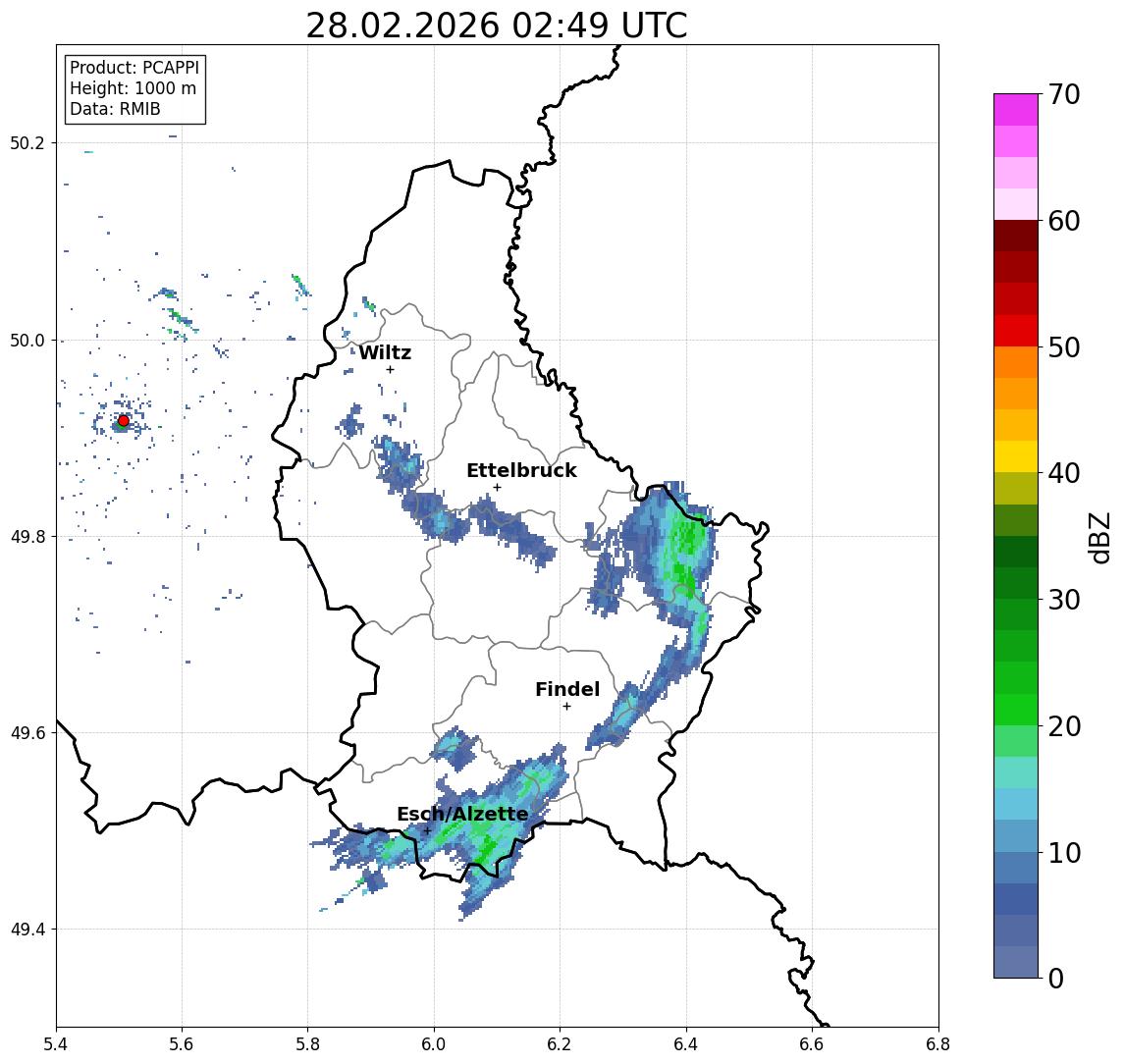Click the 6.2 longitude axis label

pos(560,1044)
